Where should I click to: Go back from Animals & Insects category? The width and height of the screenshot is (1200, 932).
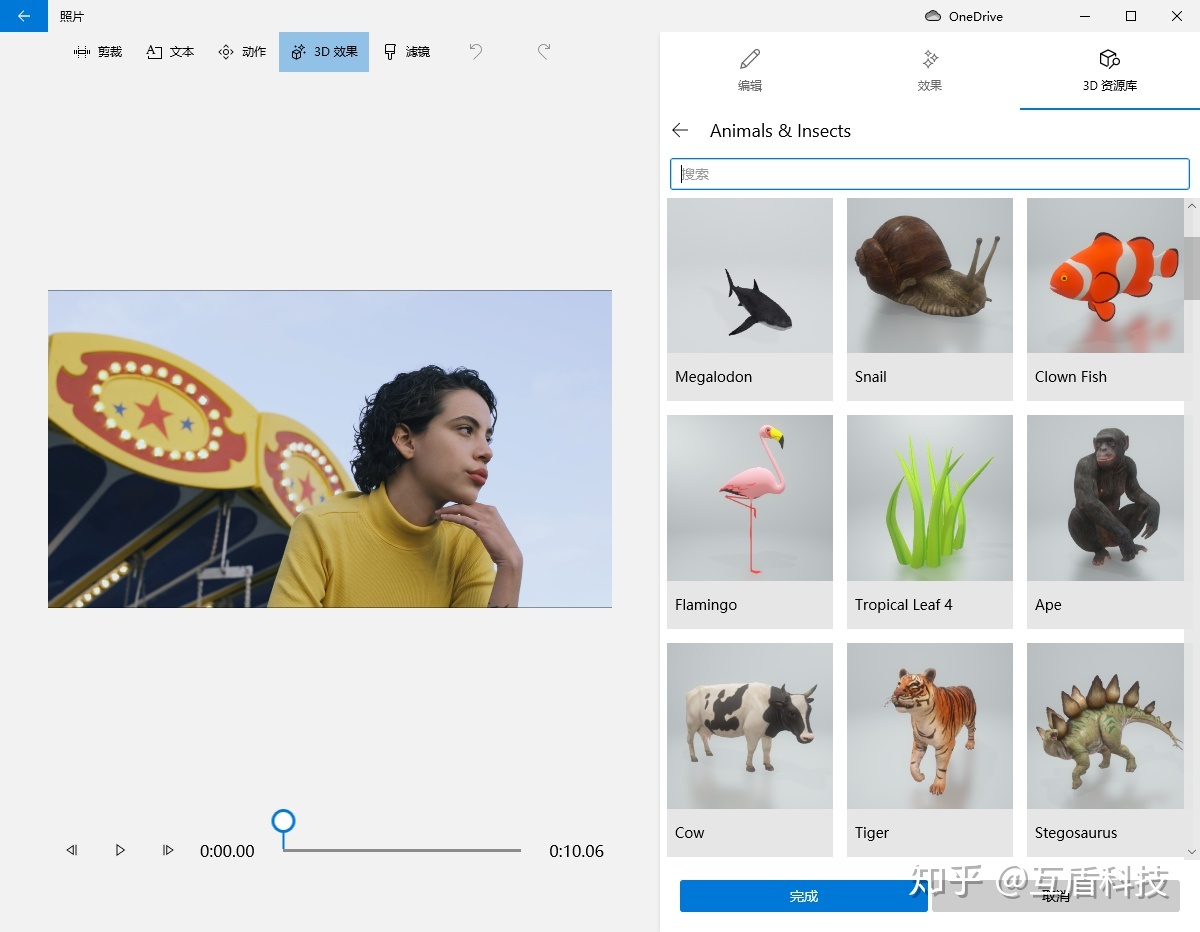tap(680, 131)
